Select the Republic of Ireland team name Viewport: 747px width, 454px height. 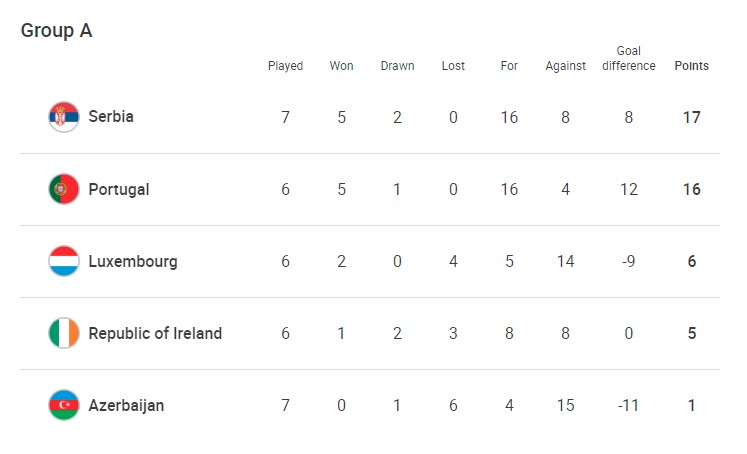(155, 333)
